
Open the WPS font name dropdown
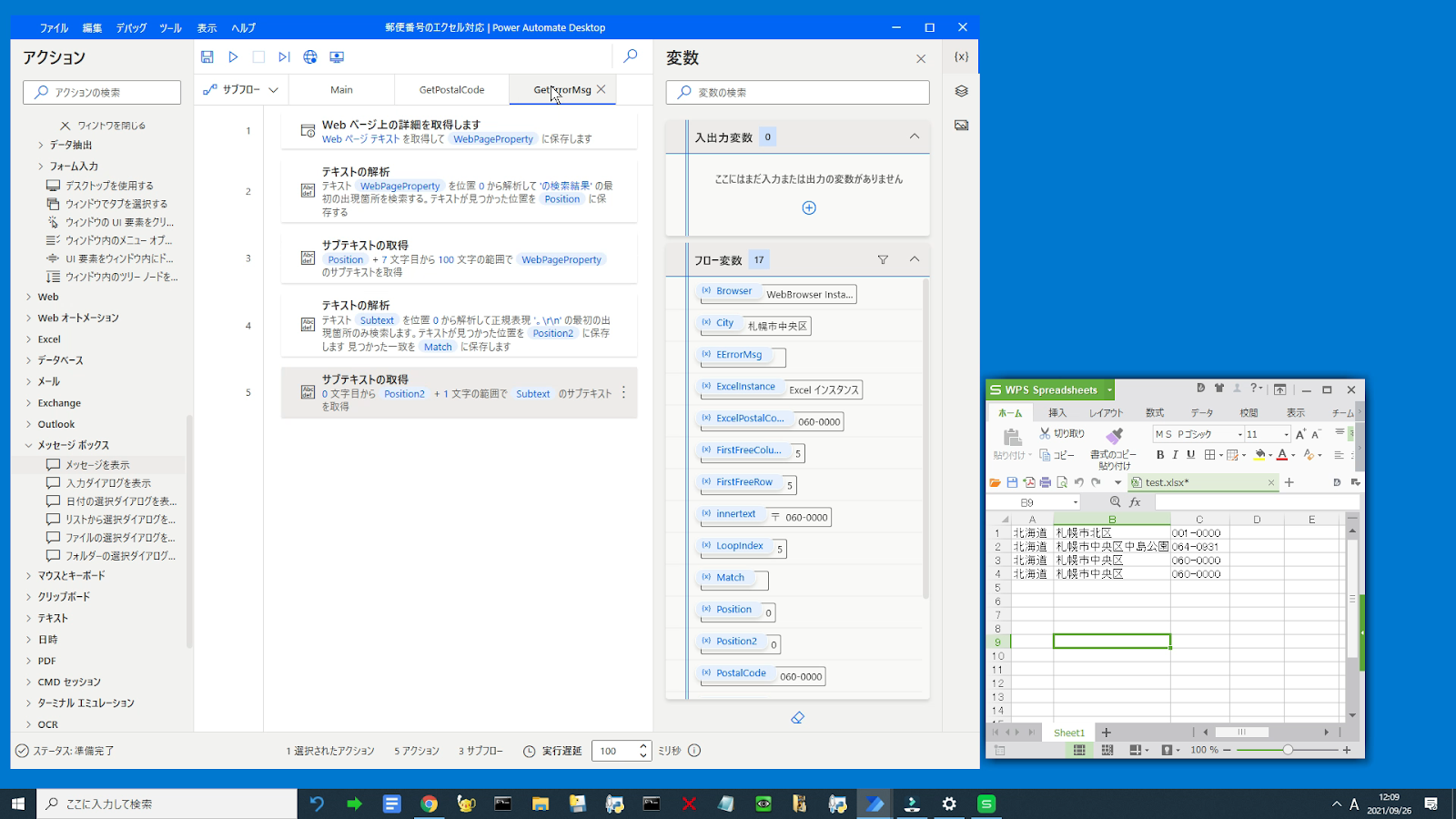coord(1239,435)
